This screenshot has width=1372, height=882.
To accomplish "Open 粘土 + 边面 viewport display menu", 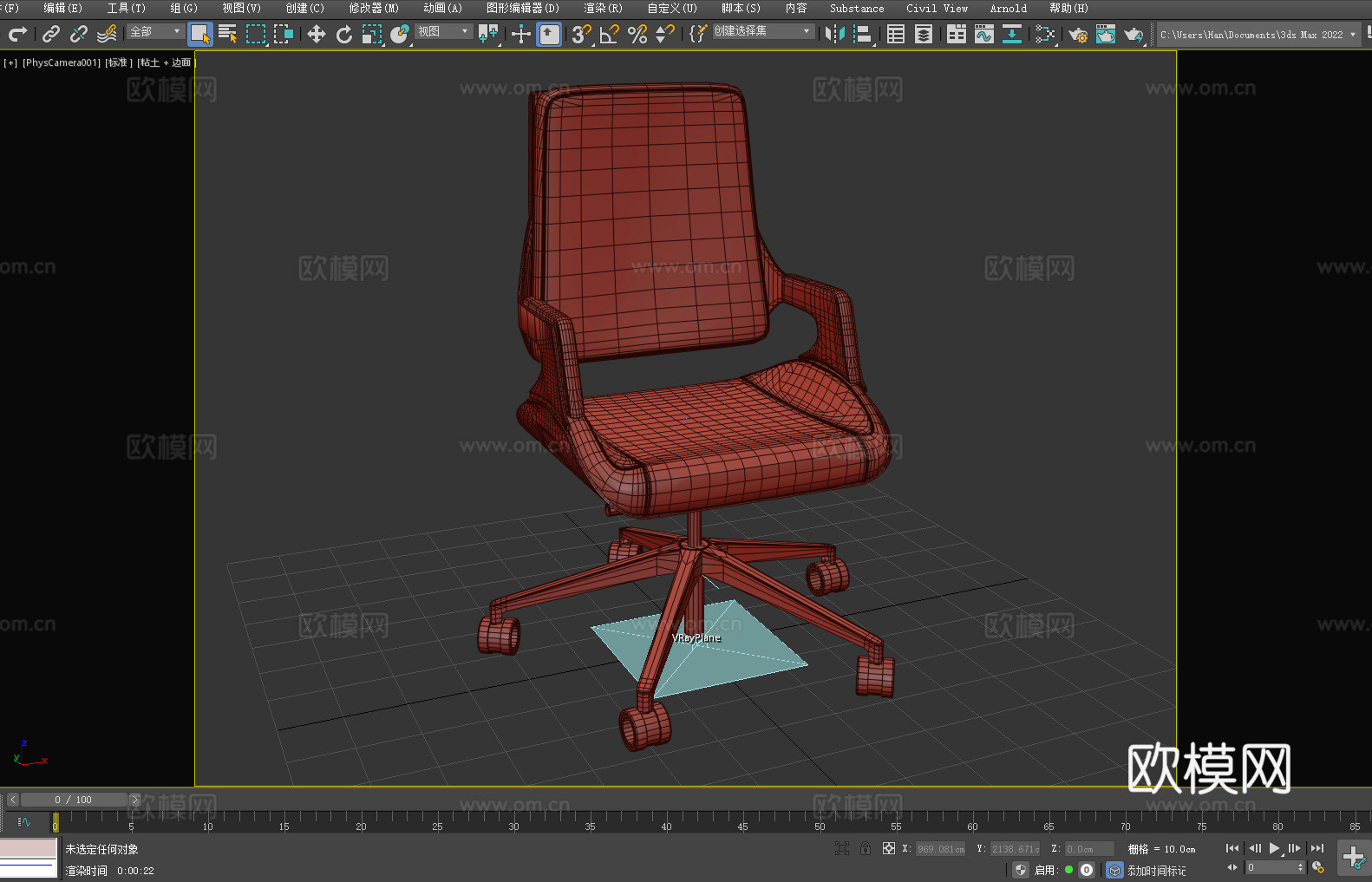I will point(167,63).
